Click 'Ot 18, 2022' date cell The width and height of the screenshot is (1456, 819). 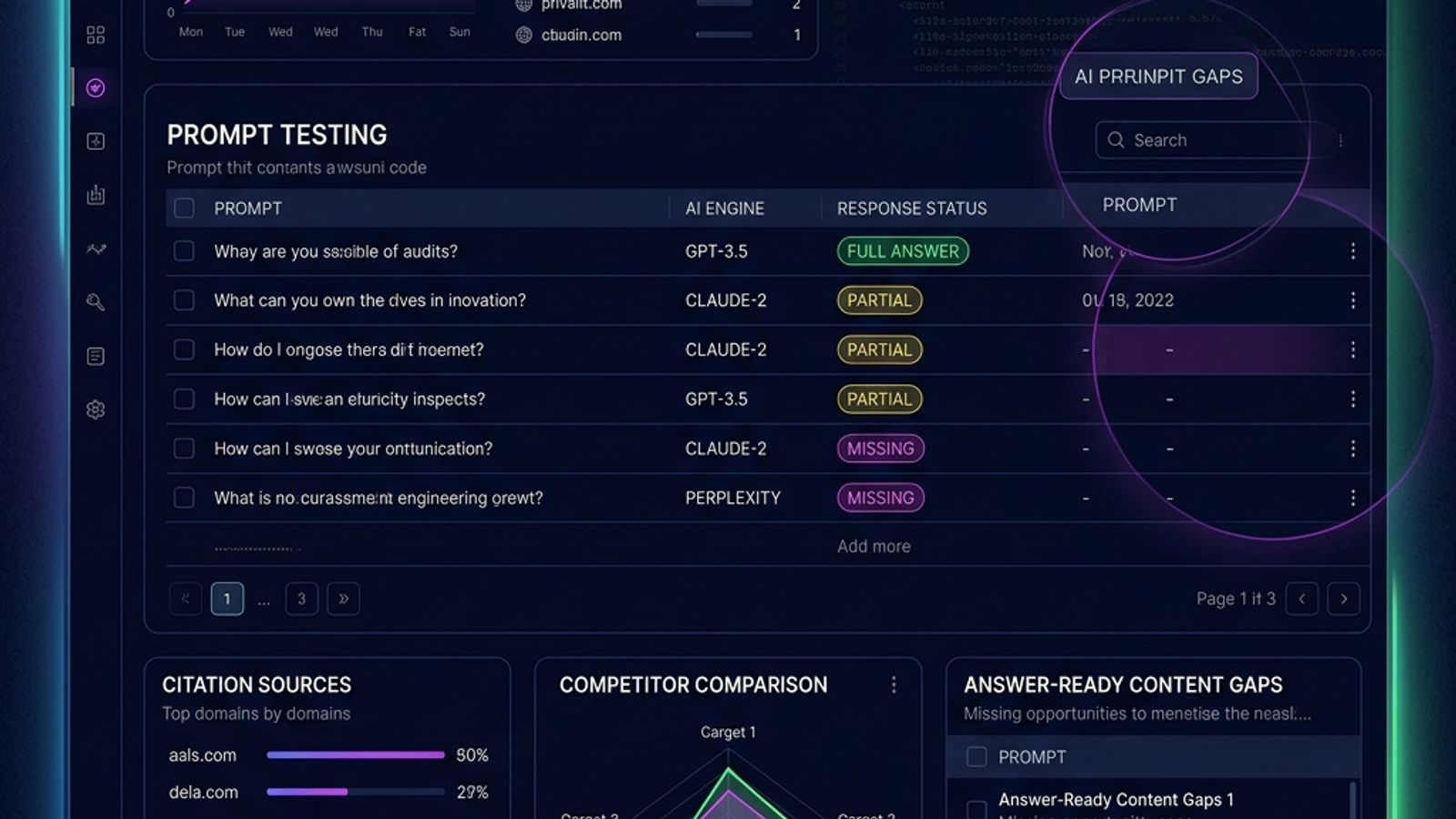click(1127, 300)
